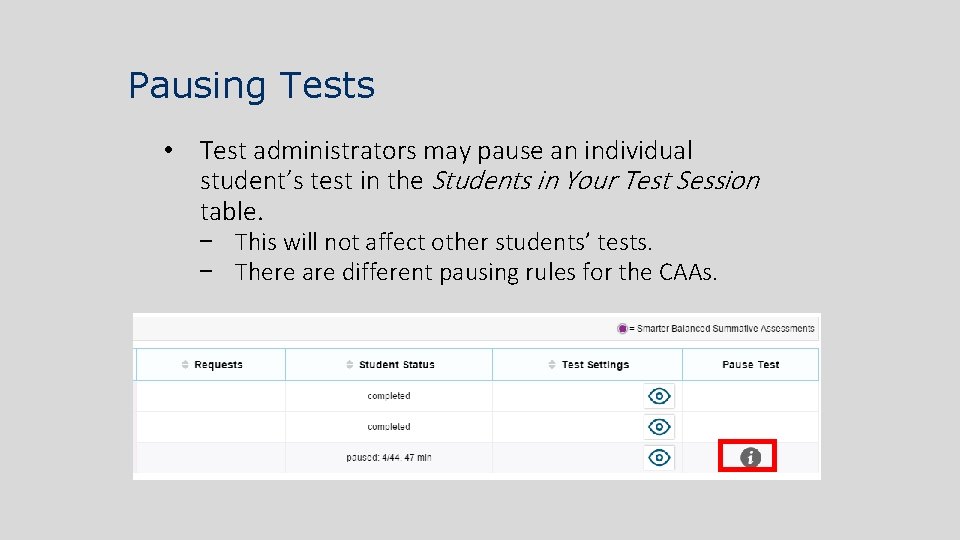Image resolution: width=960 pixels, height=540 pixels.
Task: Click the Requests column header label
Action: coord(218,365)
